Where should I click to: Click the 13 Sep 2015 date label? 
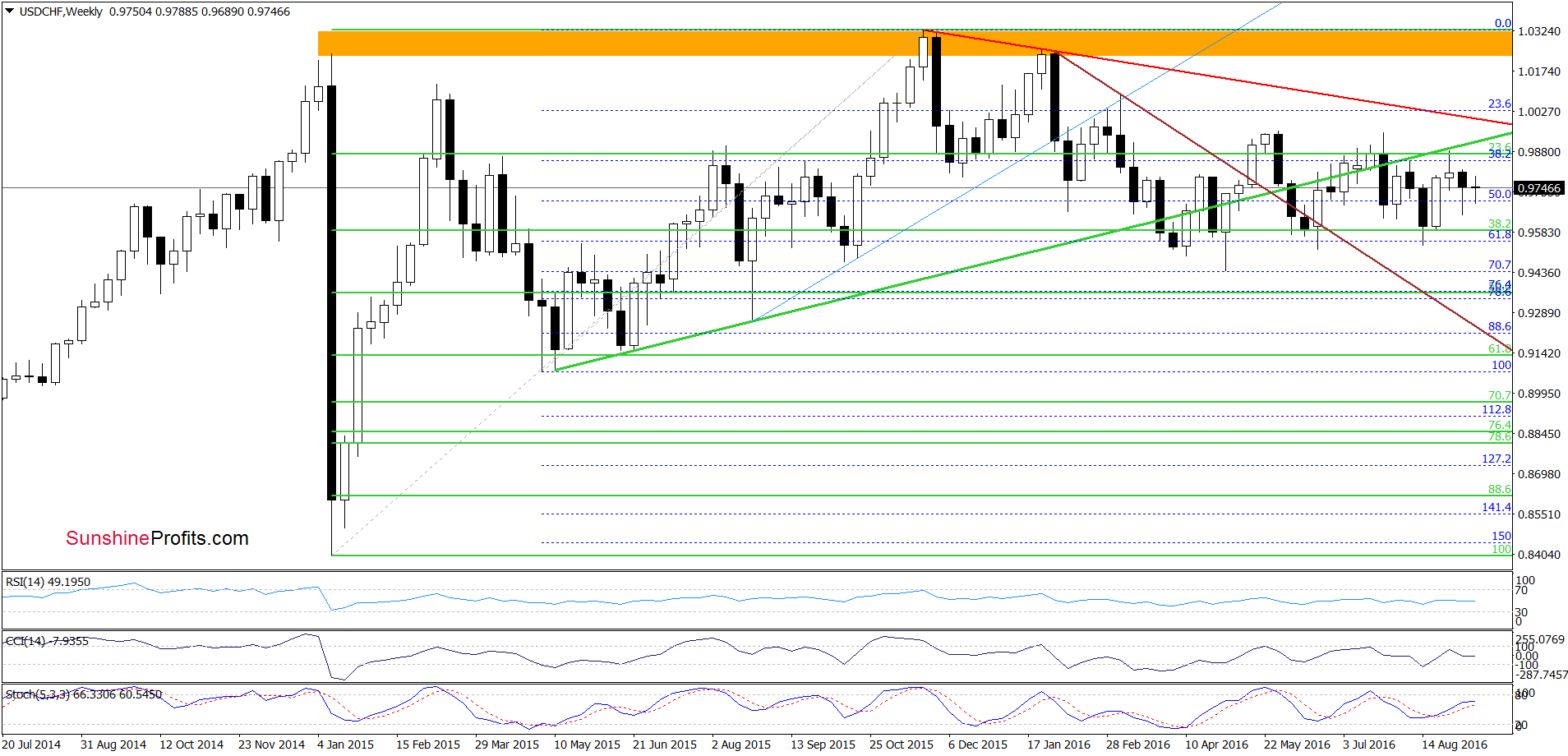coord(823,744)
